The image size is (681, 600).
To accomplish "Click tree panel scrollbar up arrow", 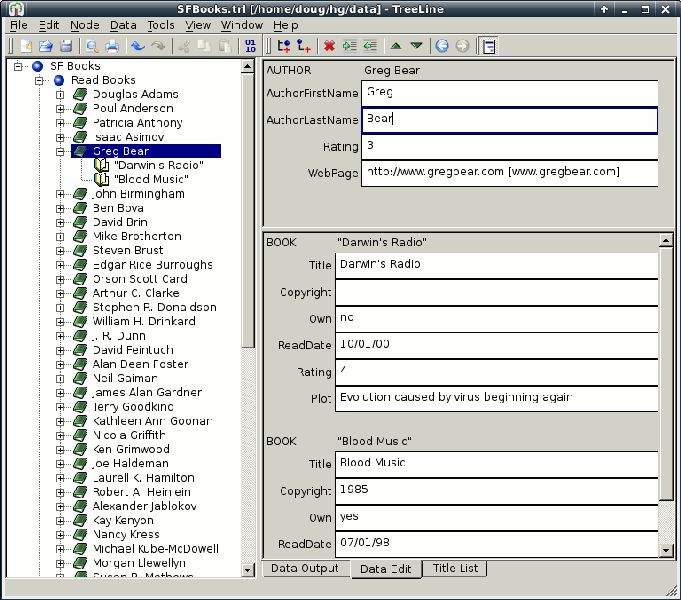I will pos(248,66).
